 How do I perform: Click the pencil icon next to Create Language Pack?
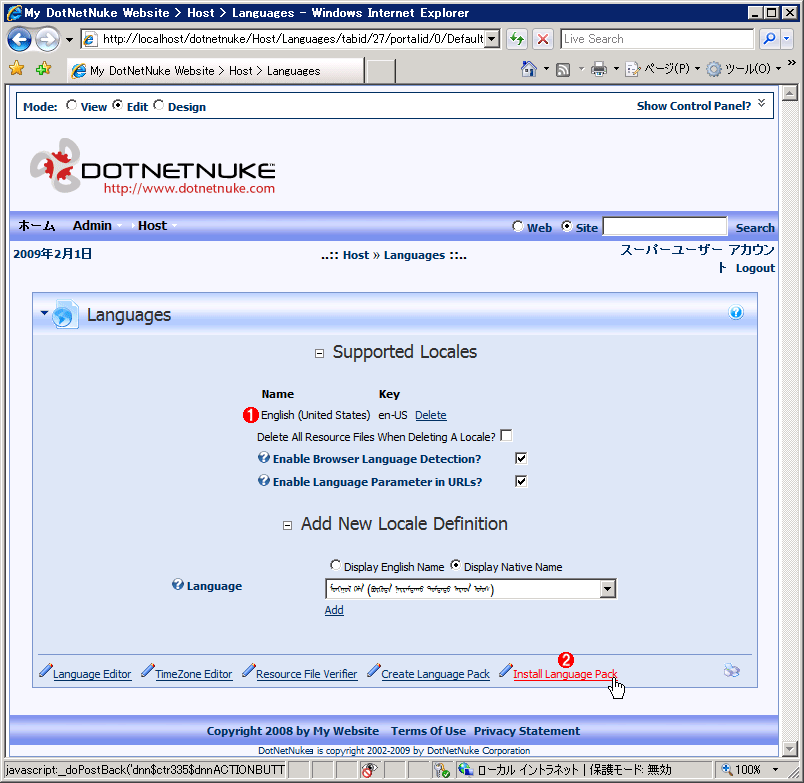pyautogui.click(x=374, y=670)
